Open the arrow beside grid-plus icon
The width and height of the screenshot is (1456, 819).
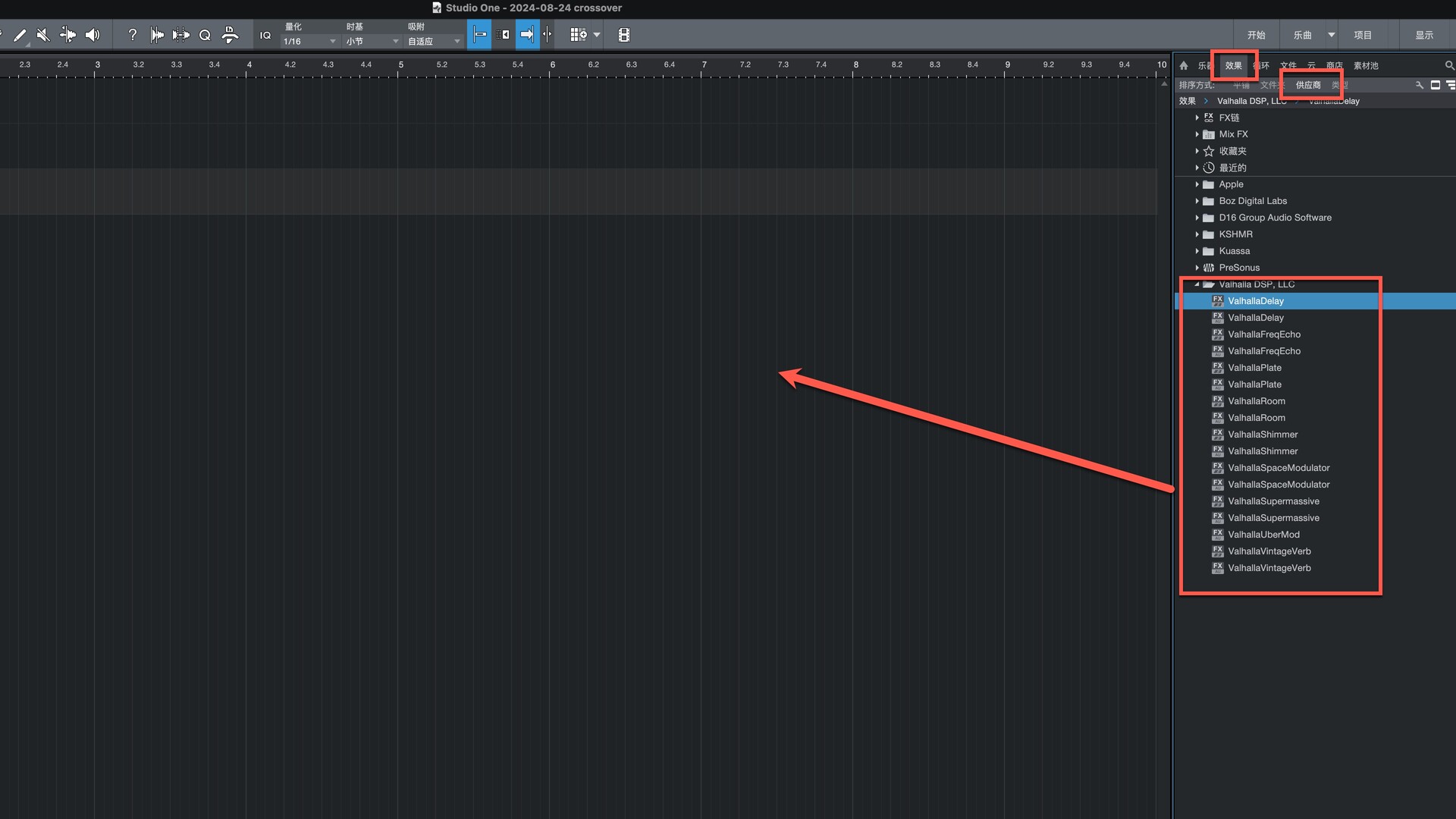[x=597, y=35]
